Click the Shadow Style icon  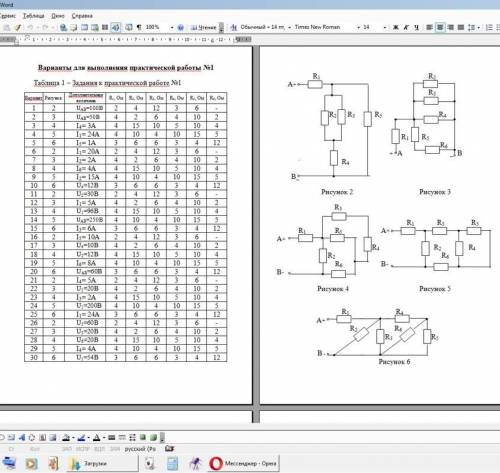(x=143, y=437)
